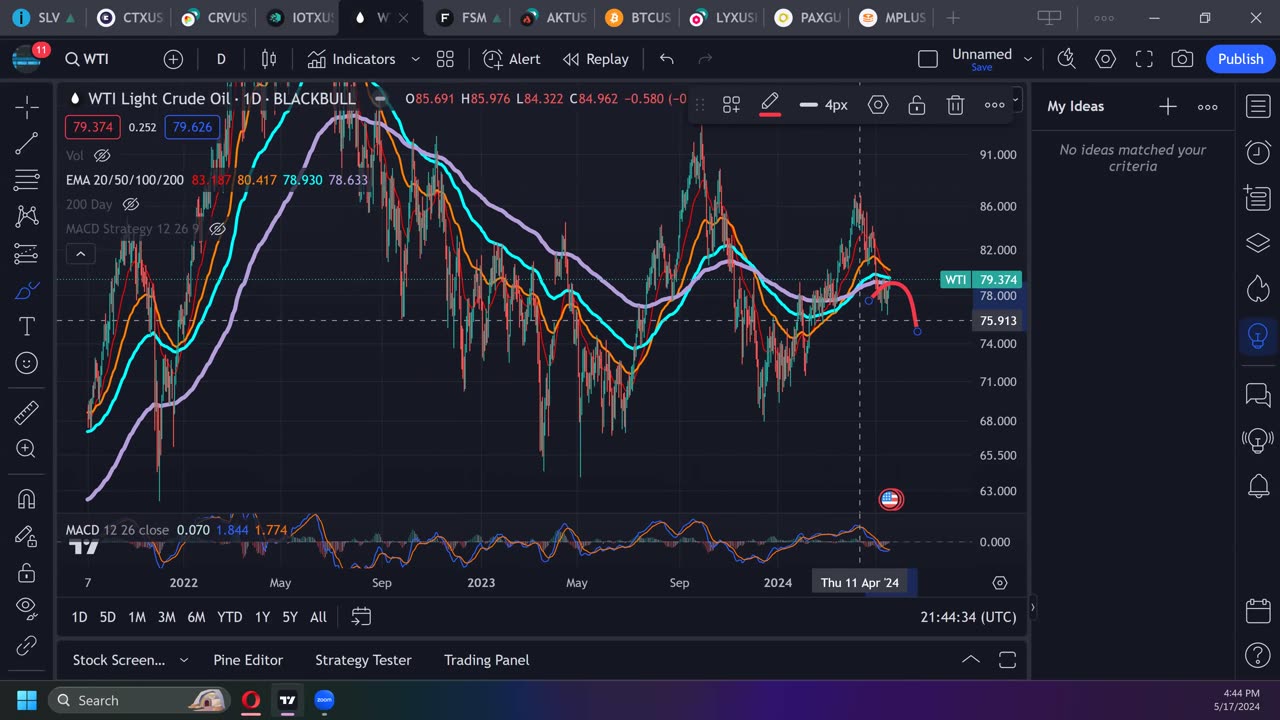
Task: Publish the chart idea
Action: (x=1241, y=59)
